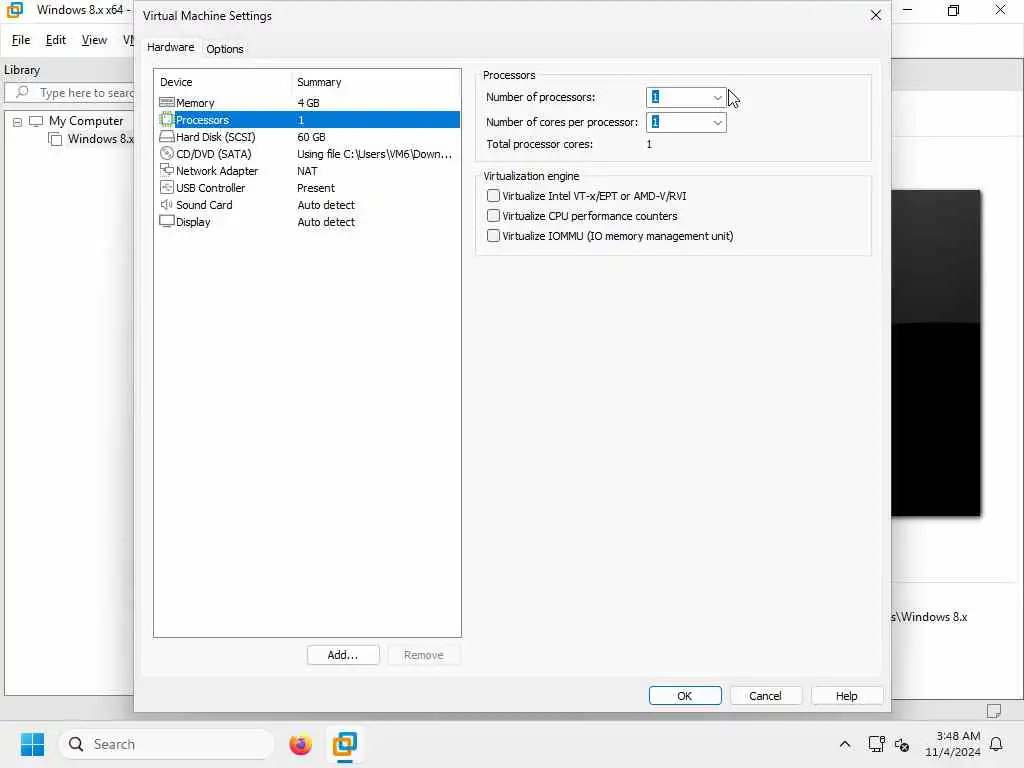Image resolution: width=1024 pixels, height=768 pixels.
Task: Click the Cancel button
Action: (x=765, y=696)
